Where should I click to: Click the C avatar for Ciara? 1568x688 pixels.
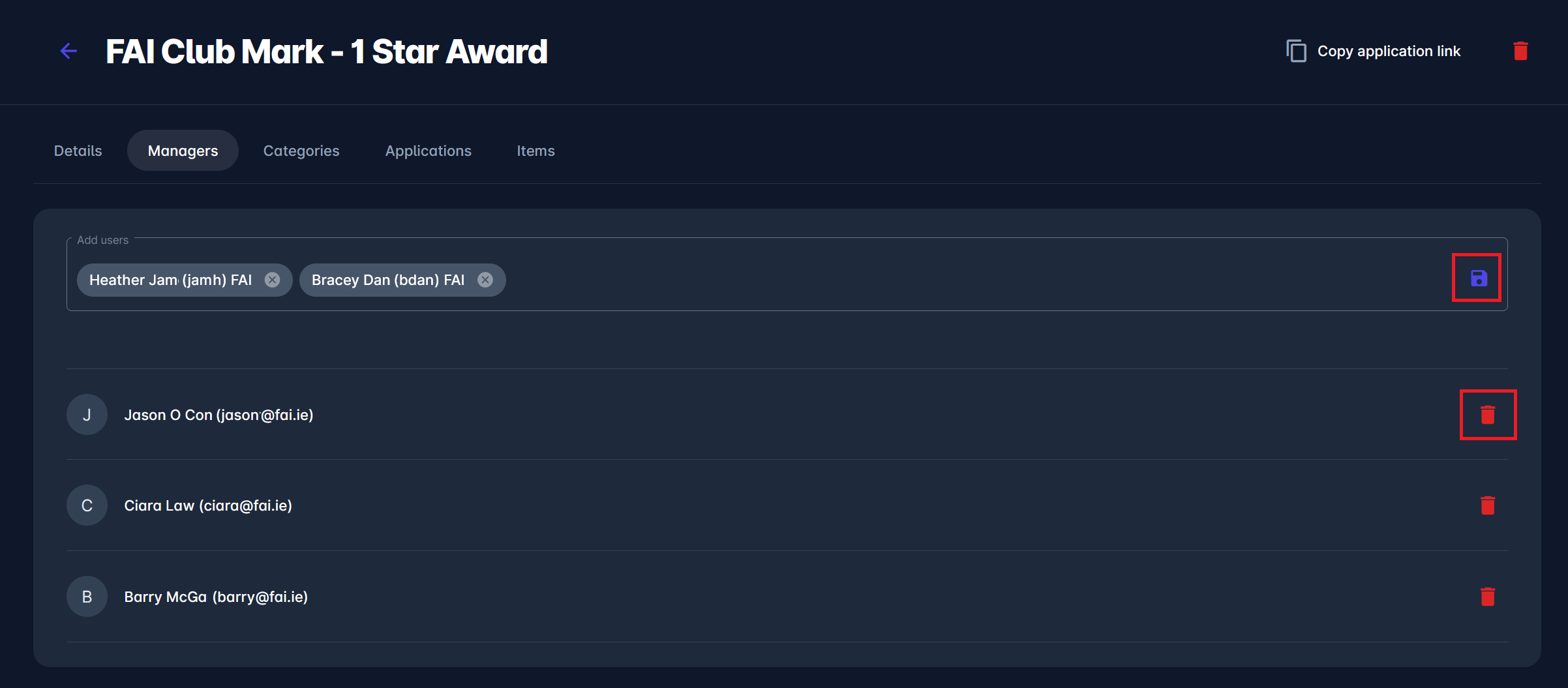point(87,505)
